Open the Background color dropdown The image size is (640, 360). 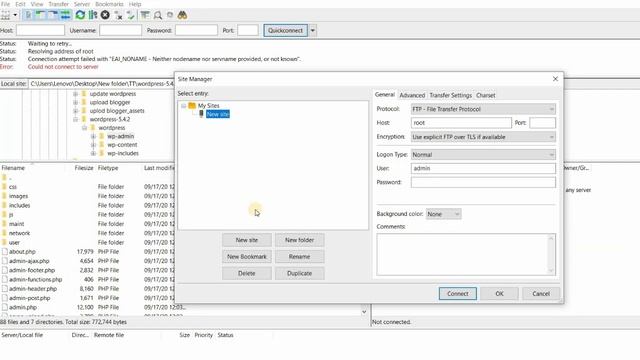coord(443,214)
